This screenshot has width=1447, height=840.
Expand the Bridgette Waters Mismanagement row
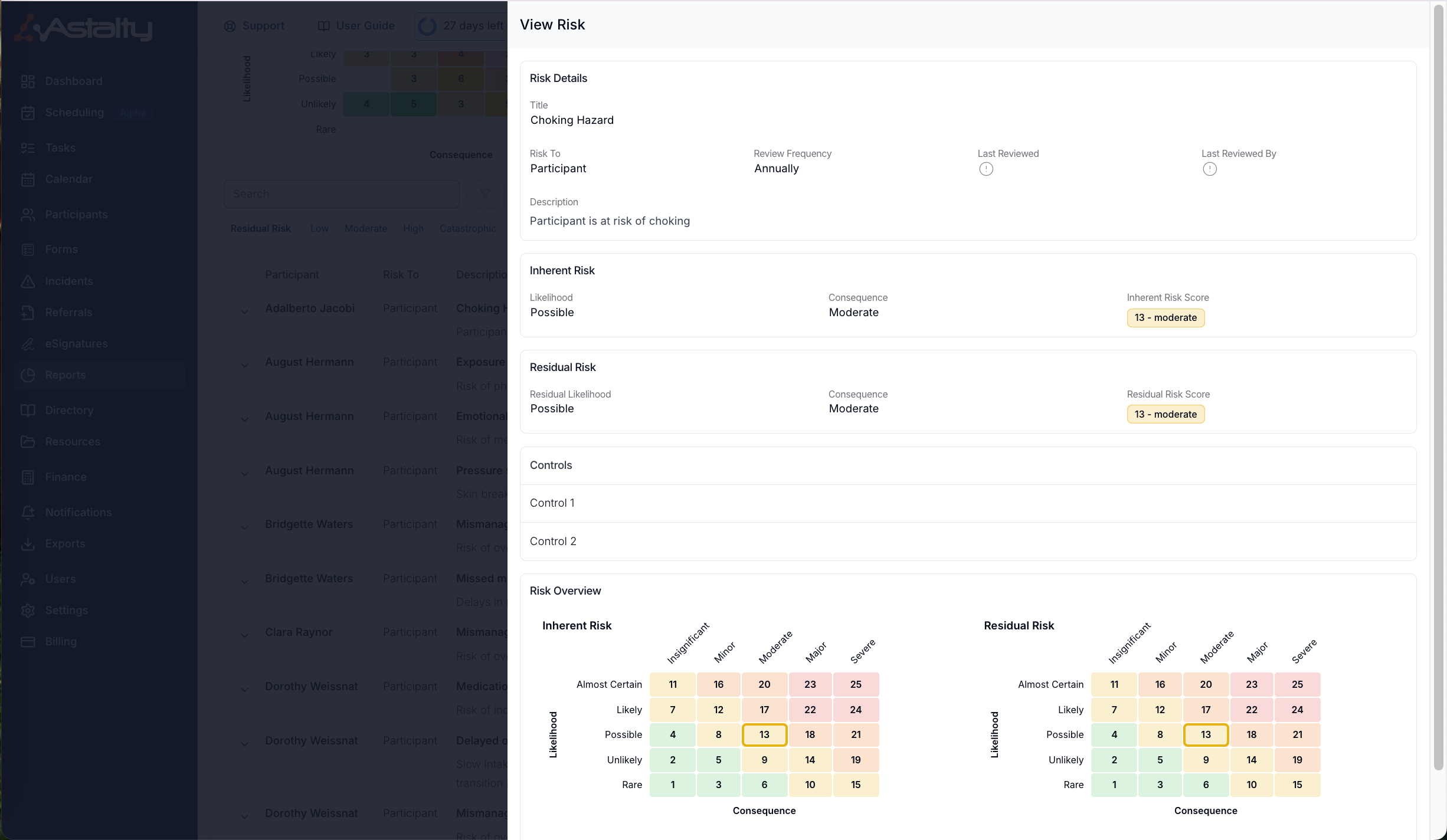(x=244, y=527)
